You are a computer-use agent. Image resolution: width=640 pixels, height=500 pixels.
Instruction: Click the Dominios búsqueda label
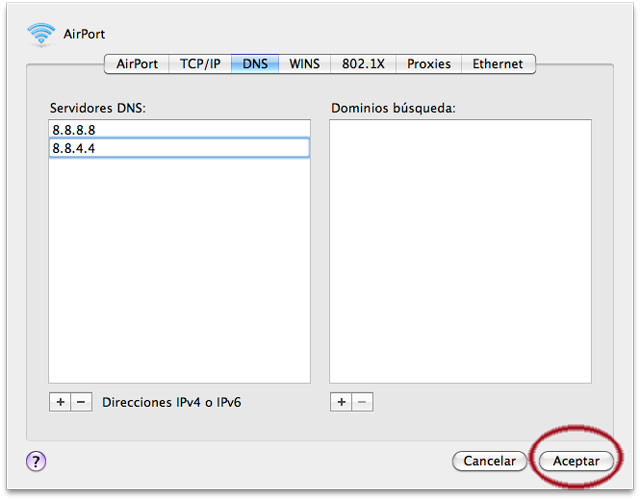coord(393,108)
